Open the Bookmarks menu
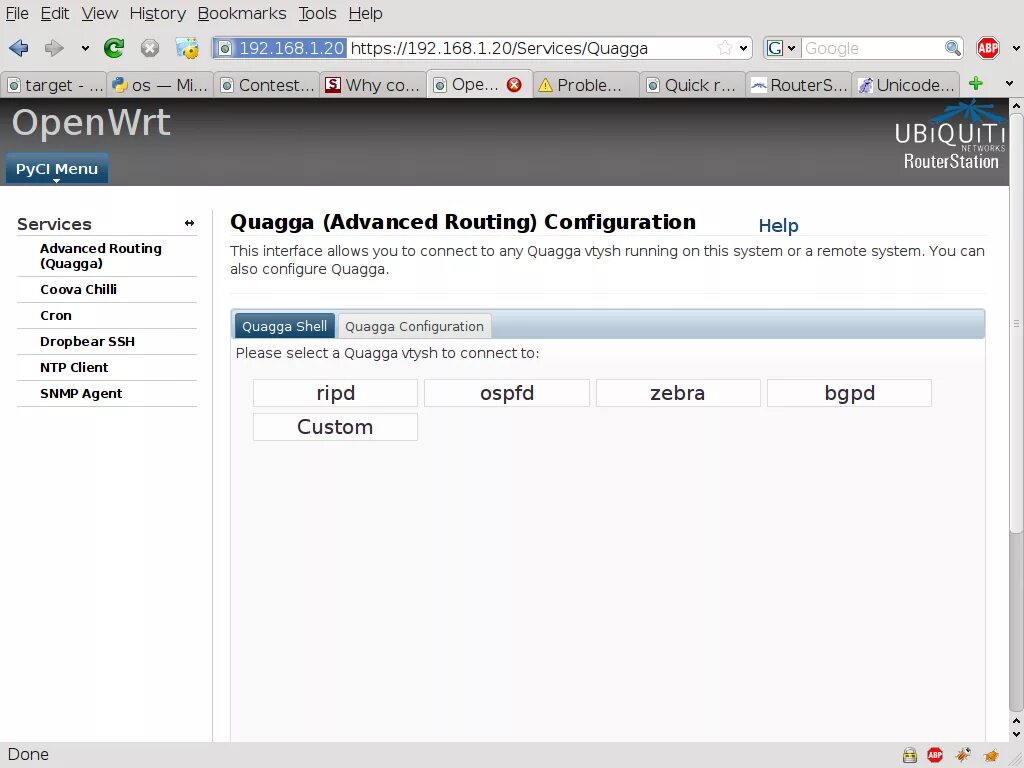 (242, 13)
